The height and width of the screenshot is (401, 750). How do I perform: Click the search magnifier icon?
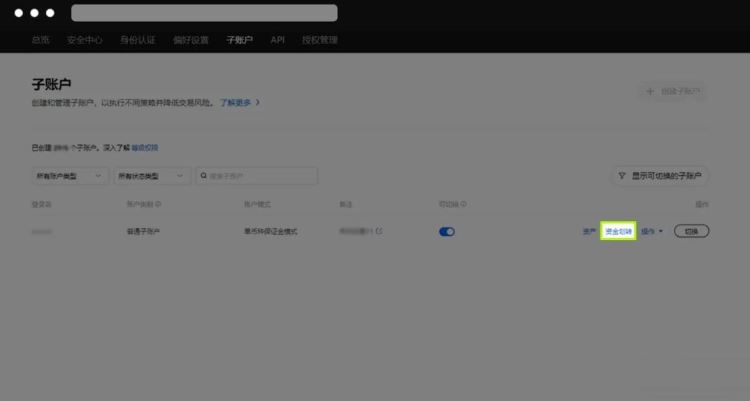coord(205,176)
